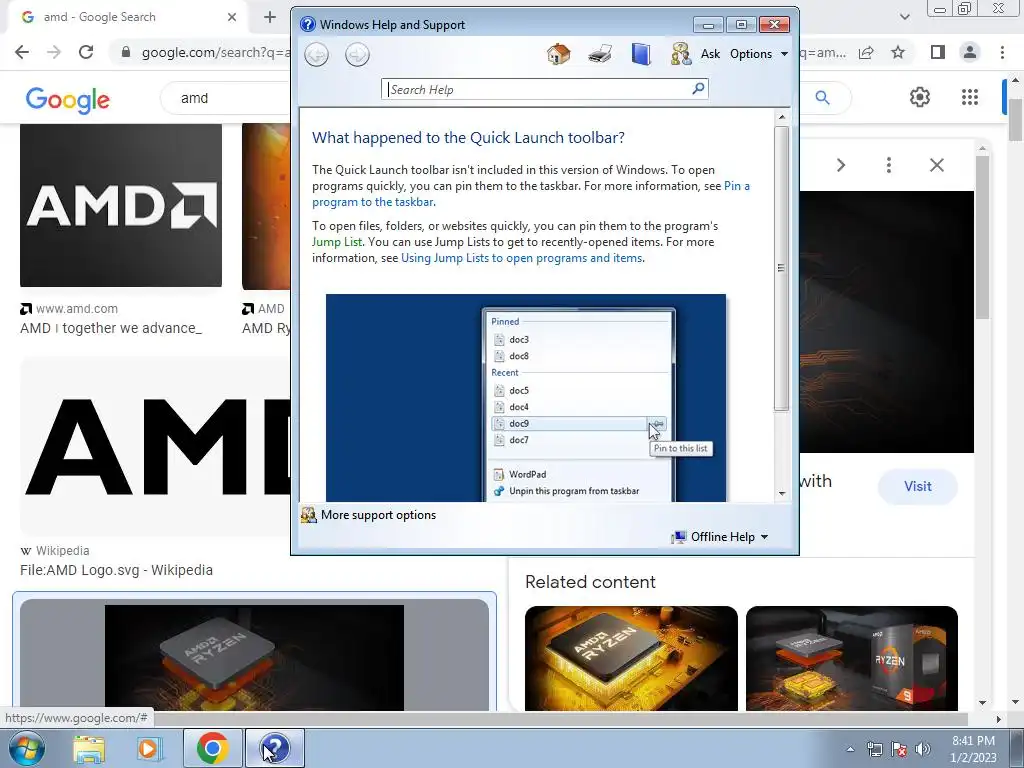Click Action Center flag icon
The width and height of the screenshot is (1024, 768).
(899, 749)
